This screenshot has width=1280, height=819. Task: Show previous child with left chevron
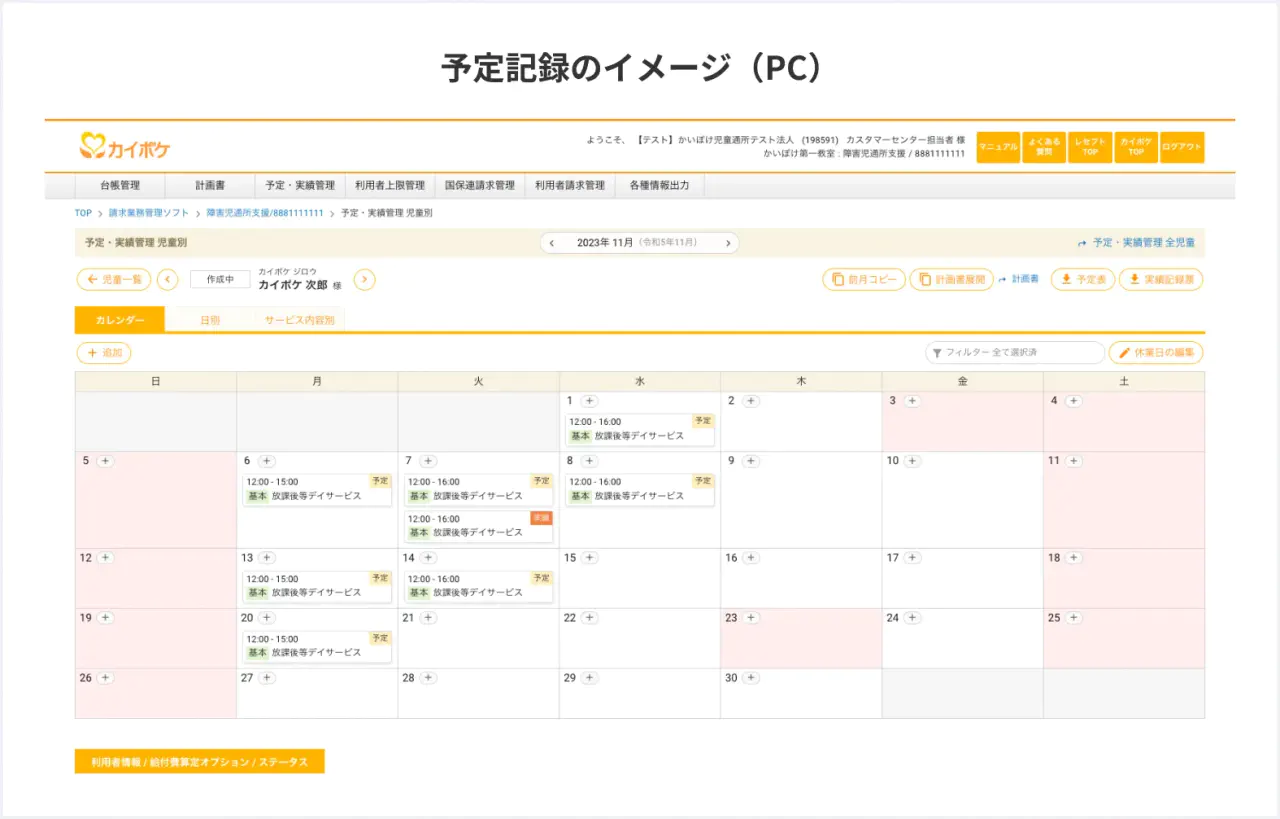(x=168, y=280)
